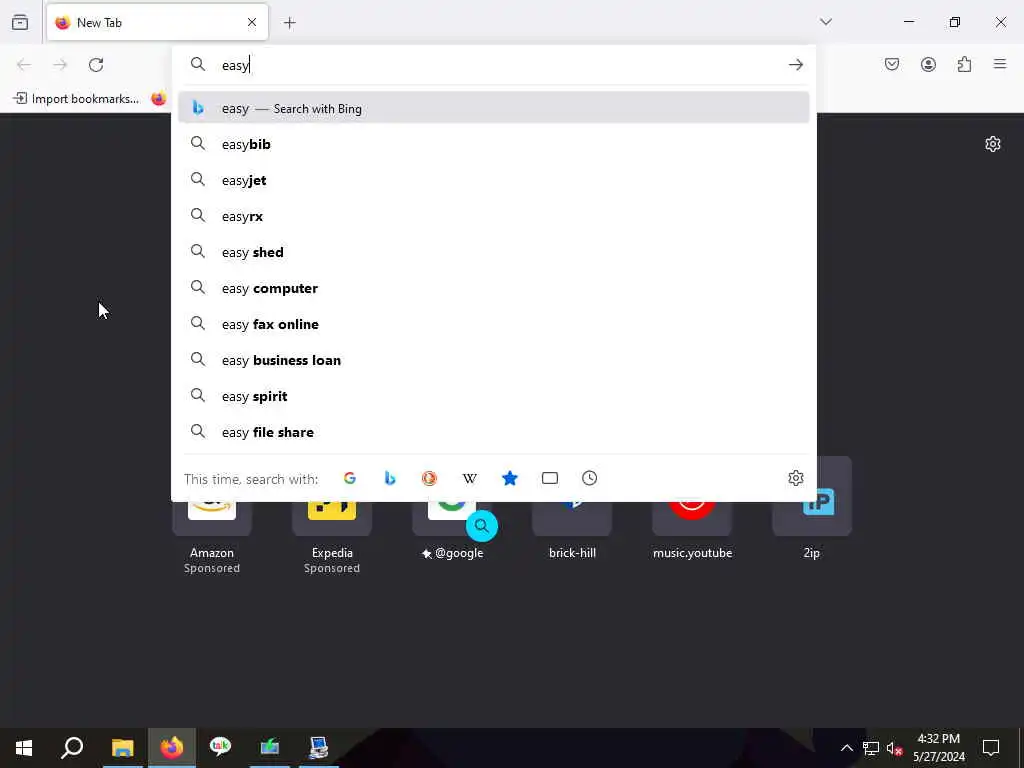Search open tabs with the tabs icon
1024x768 pixels.
click(x=550, y=478)
